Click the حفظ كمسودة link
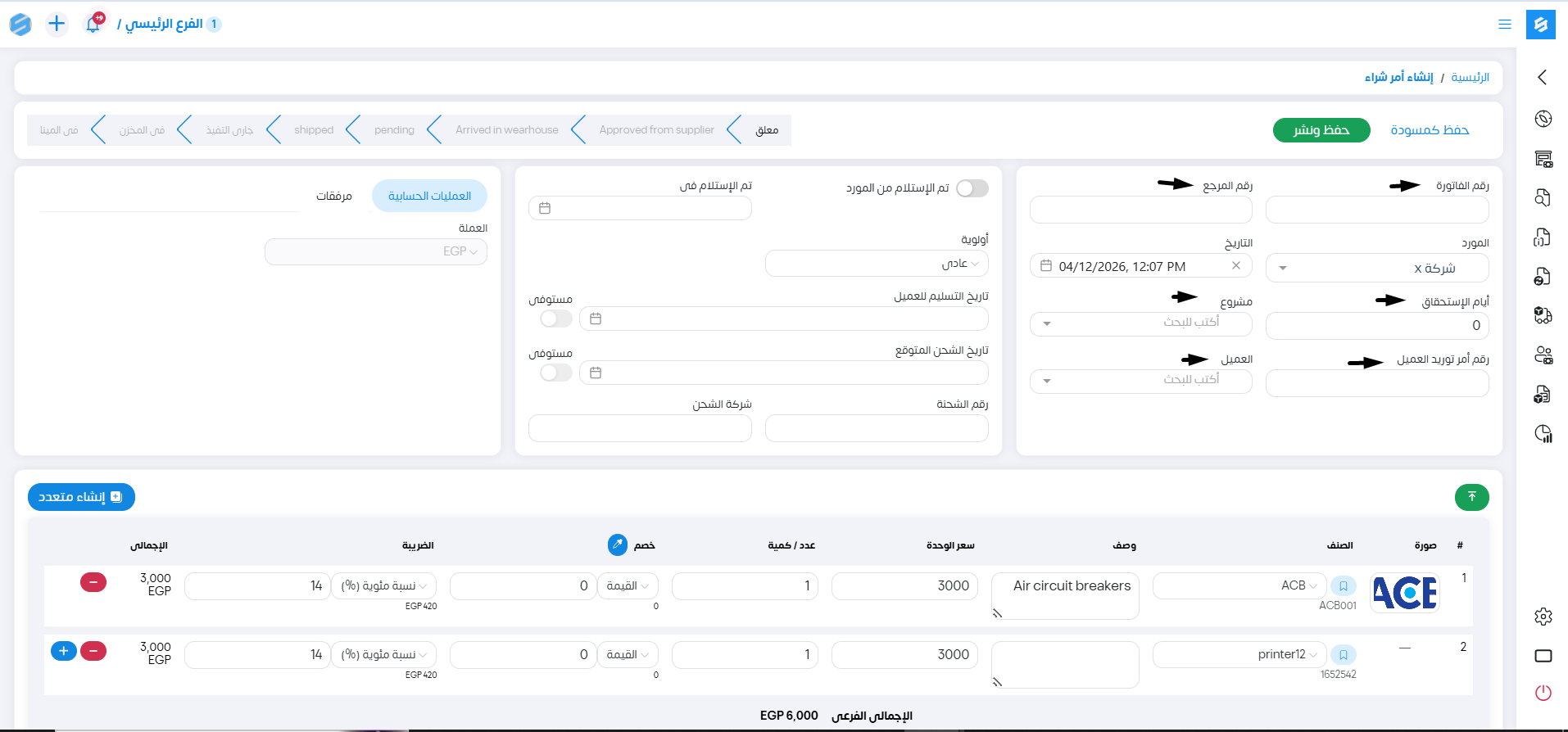This screenshot has height=732, width=1568. [x=1430, y=130]
